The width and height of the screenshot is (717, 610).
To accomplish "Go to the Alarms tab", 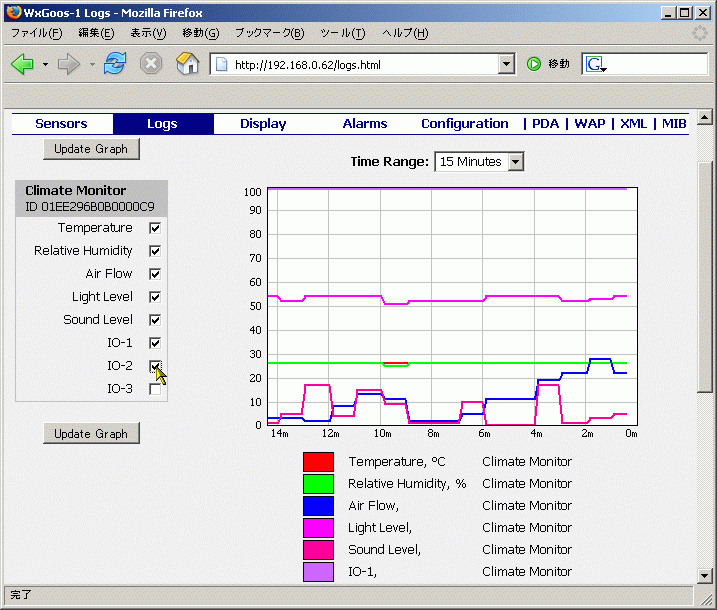I will pos(365,123).
